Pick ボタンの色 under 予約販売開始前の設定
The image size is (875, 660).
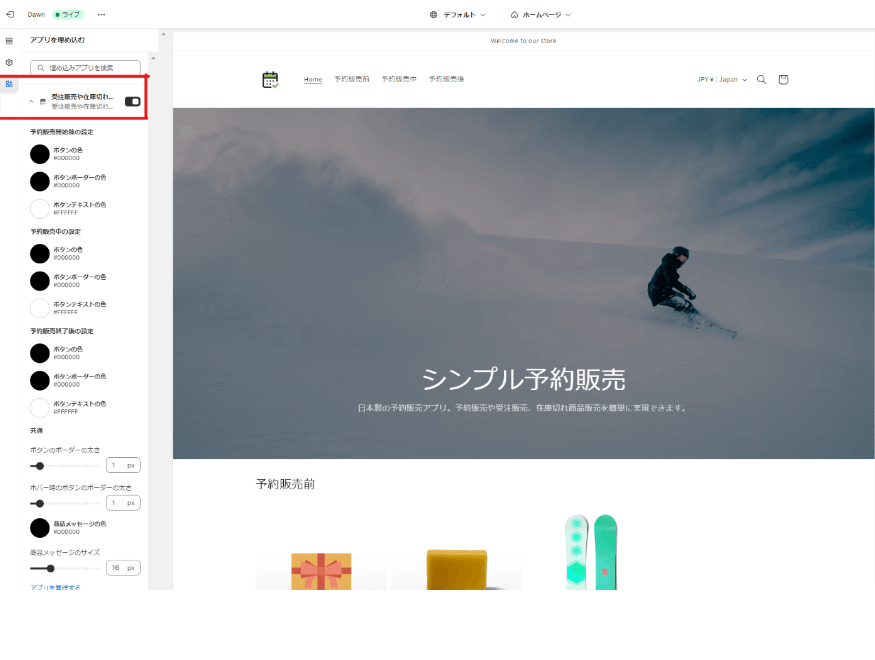pos(40,154)
